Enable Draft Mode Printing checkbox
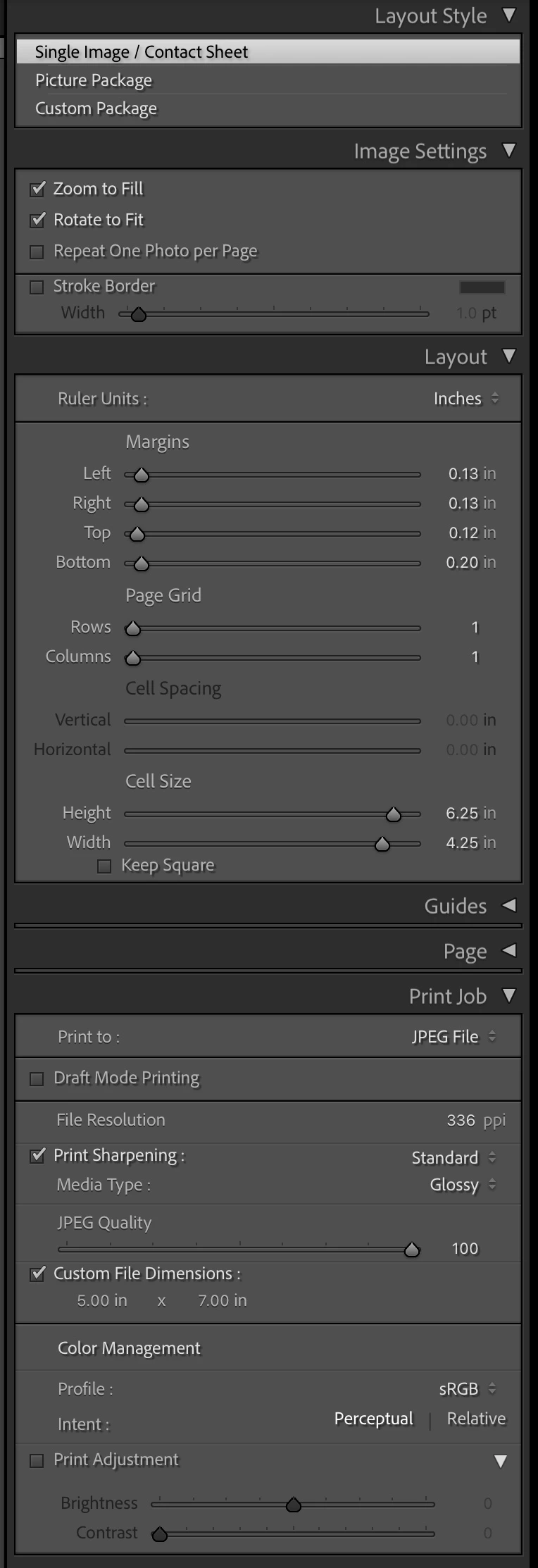 [x=37, y=1078]
